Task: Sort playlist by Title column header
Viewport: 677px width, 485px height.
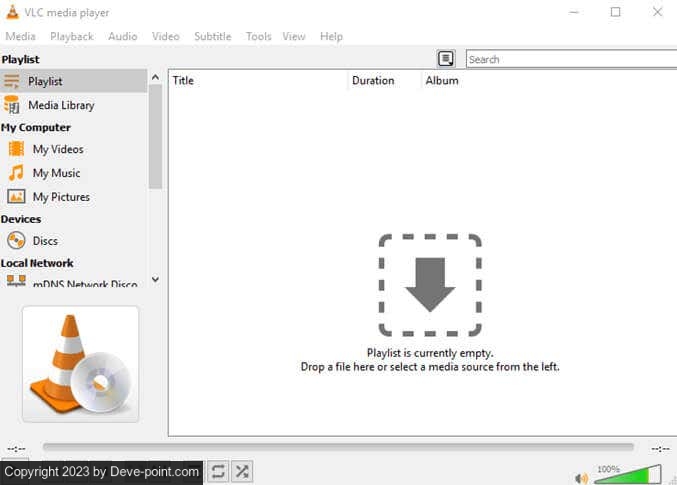Action: (x=184, y=81)
